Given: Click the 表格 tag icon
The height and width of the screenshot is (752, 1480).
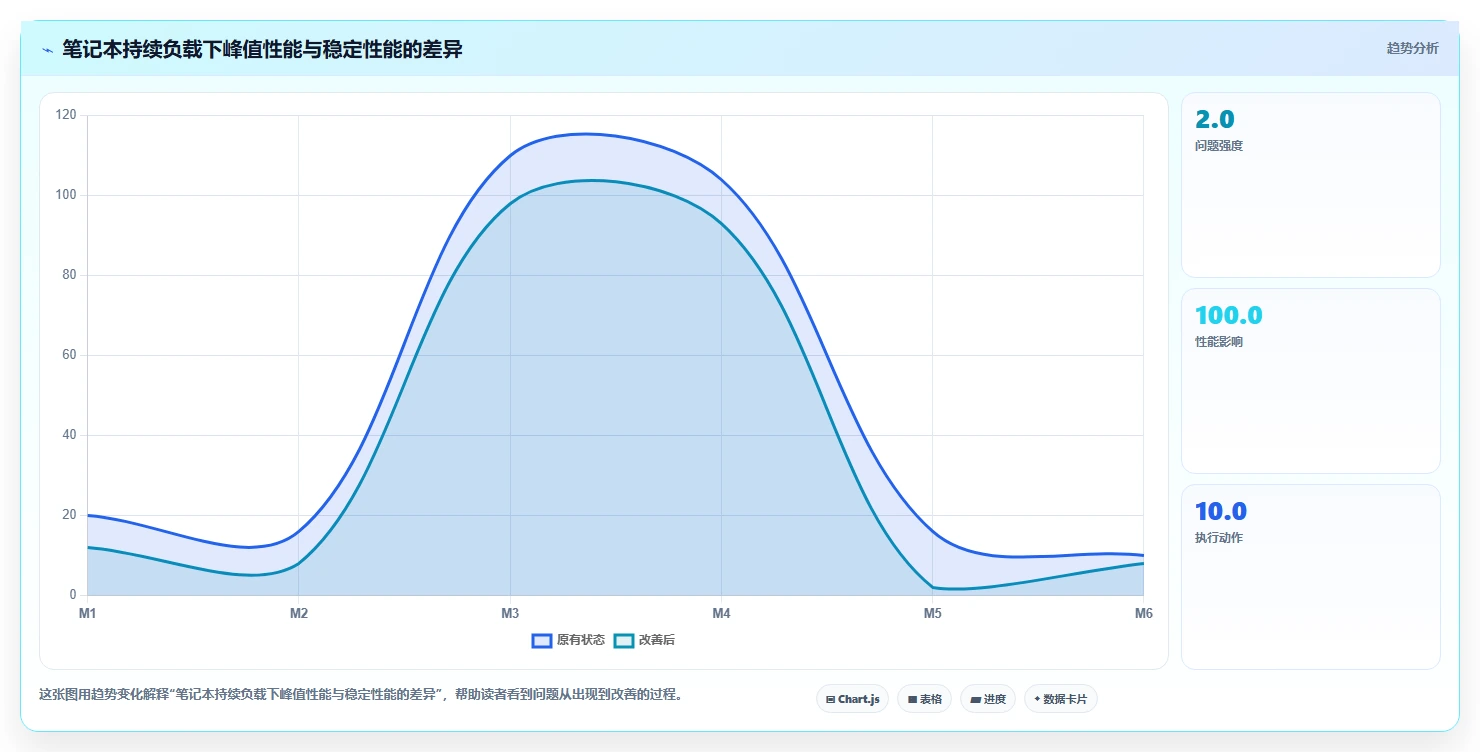Looking at the screenshot, I should point(912,700).
